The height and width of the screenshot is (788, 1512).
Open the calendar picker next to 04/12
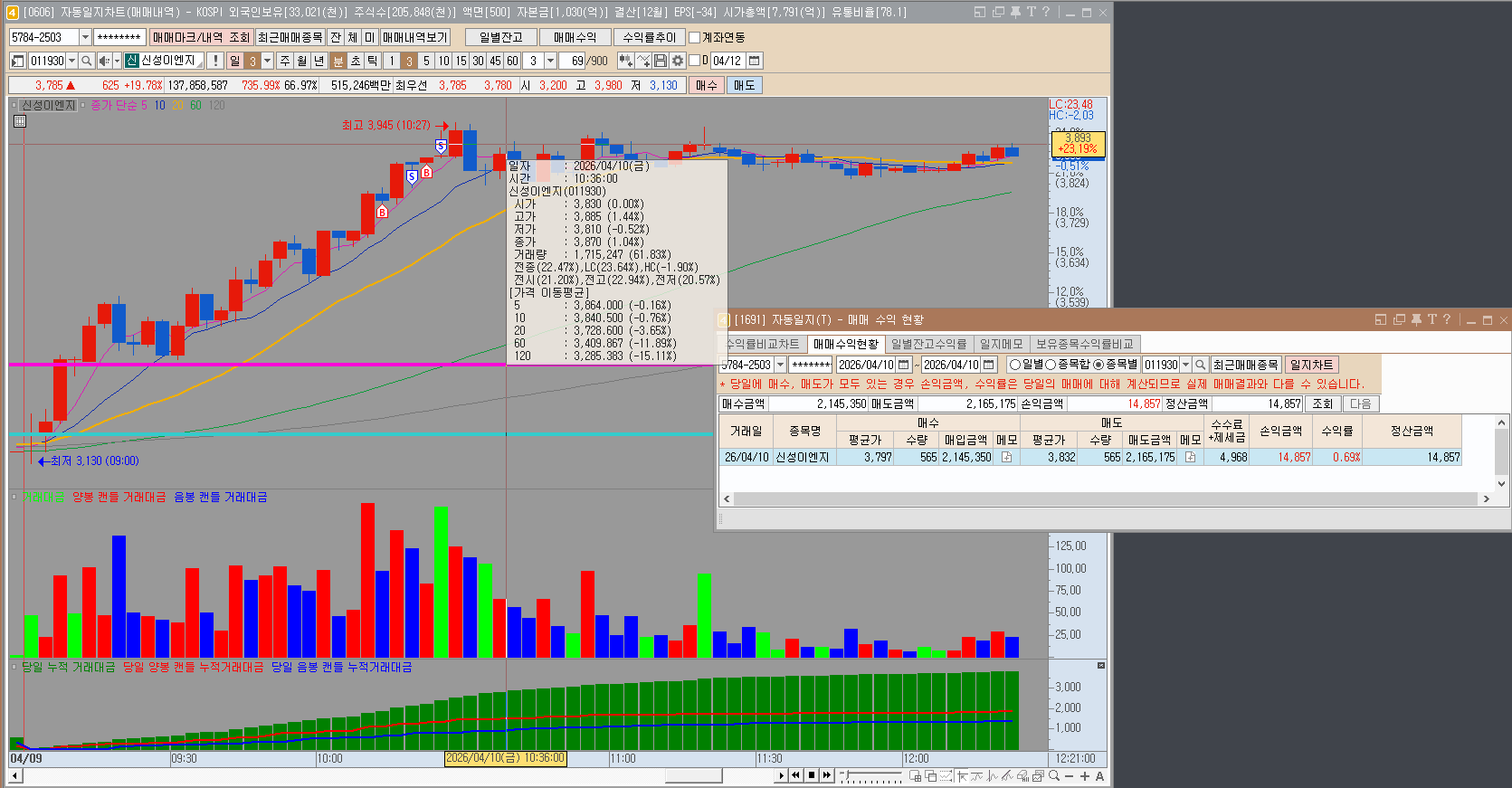(x=754, y=61)
